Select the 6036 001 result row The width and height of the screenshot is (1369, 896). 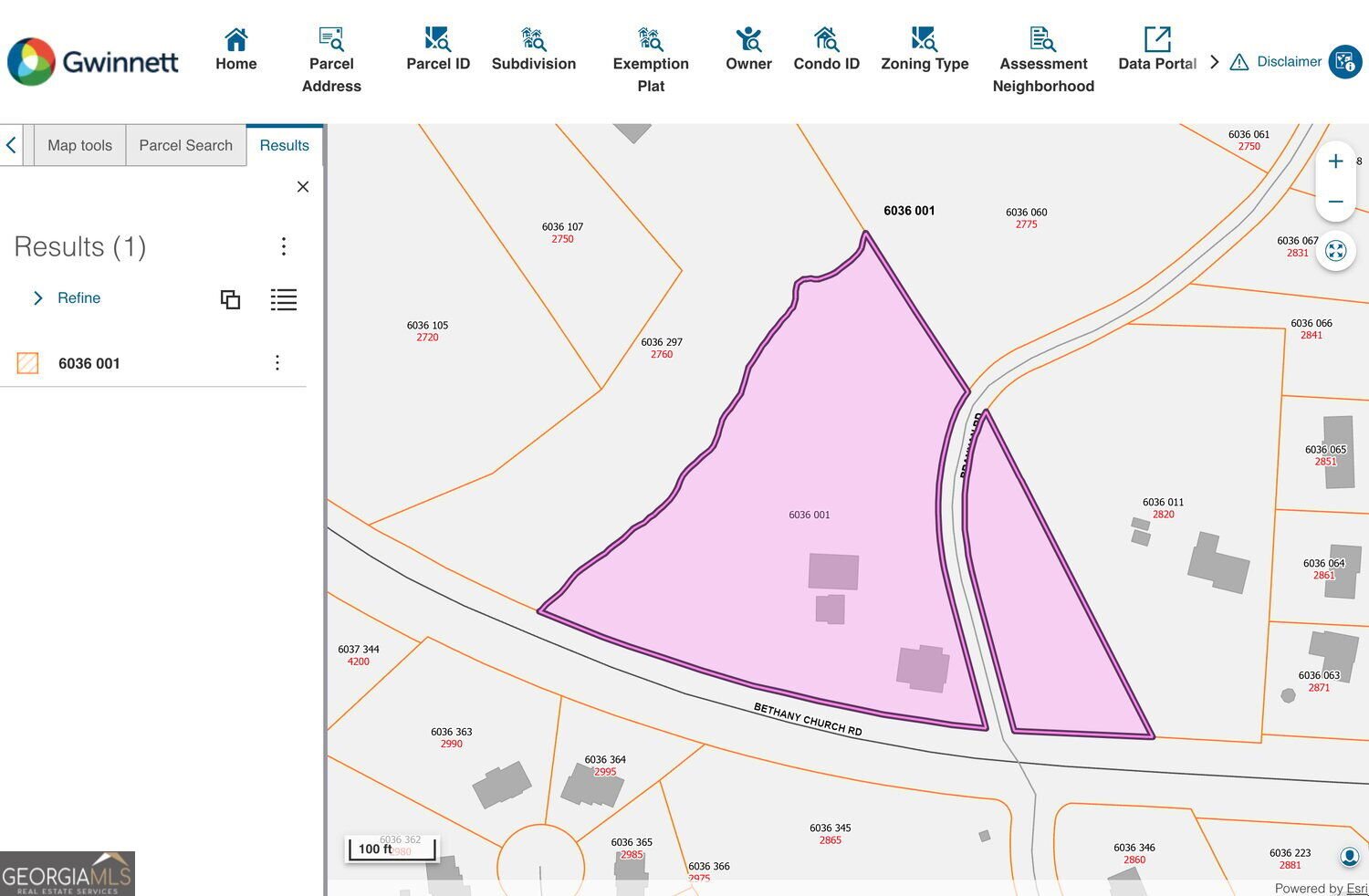click(x=153, y=363)
